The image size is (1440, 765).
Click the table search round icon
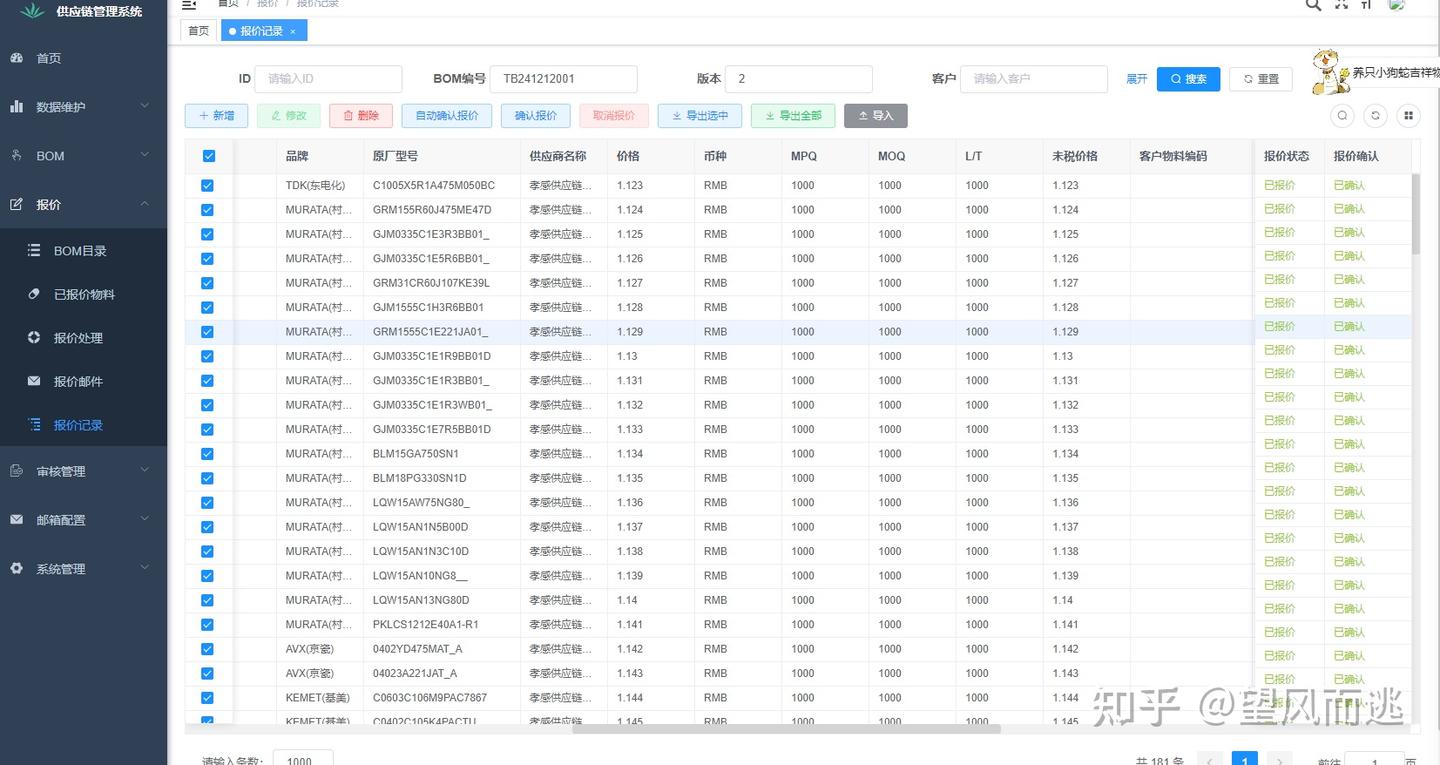click(x=1343, y=116)
